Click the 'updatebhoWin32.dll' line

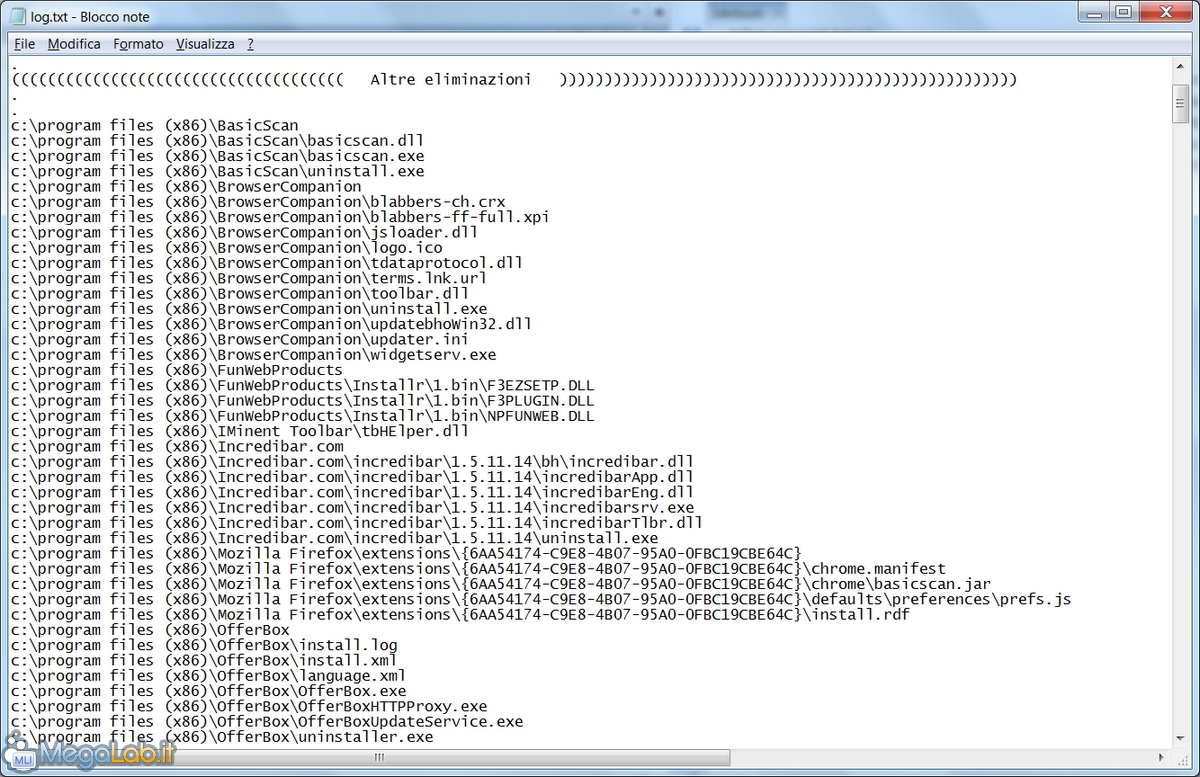tap(271, 324)
